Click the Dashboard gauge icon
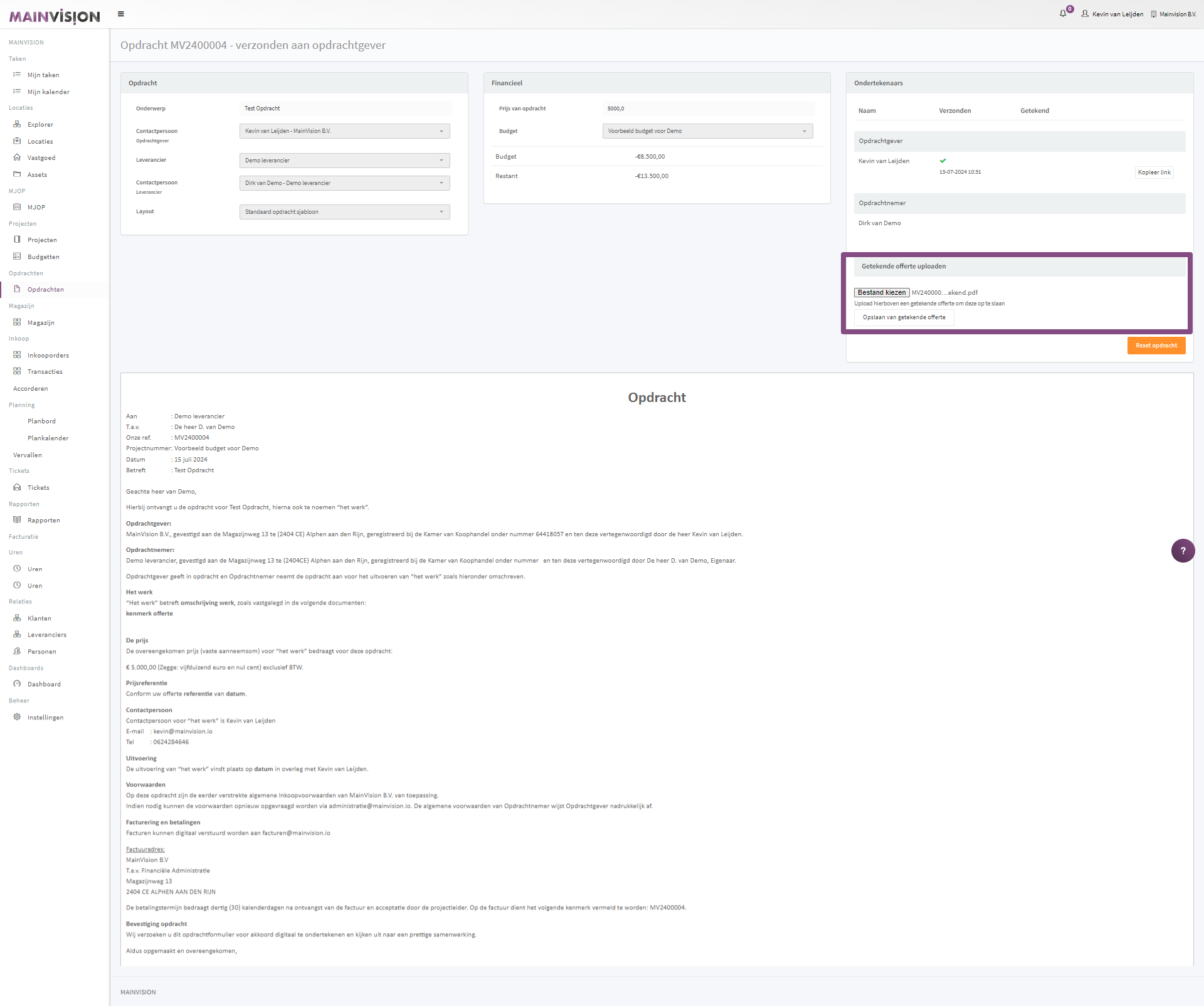The height and width of the screenshot is (1006, 1204). click(x=17, y=684)
